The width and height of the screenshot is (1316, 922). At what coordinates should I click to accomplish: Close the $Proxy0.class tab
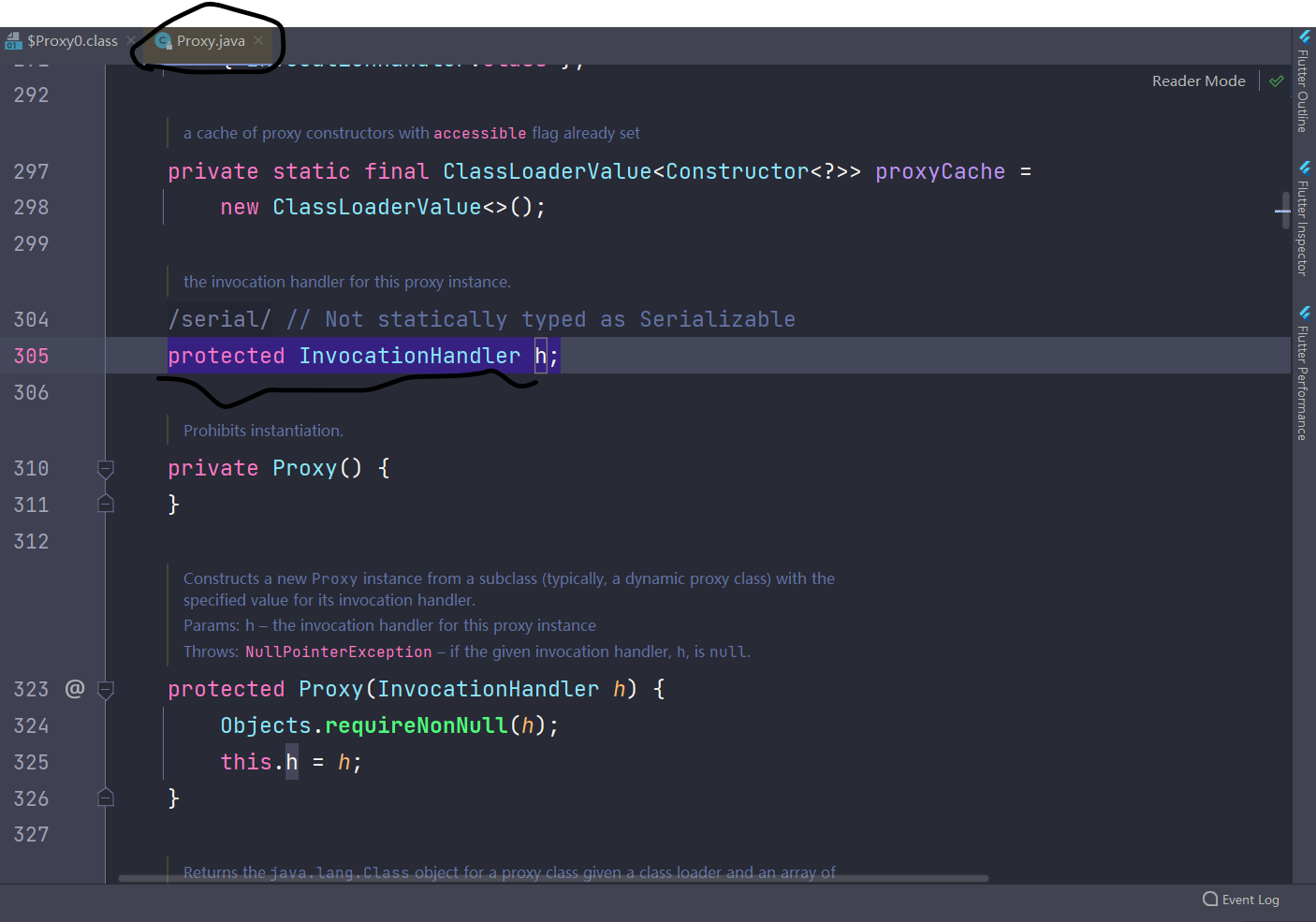(x=131, y=40)
